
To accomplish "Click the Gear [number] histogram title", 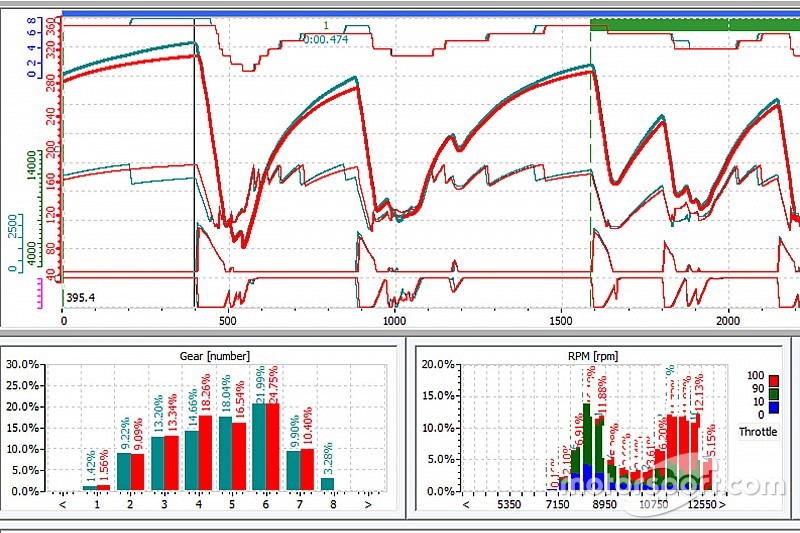I will coord(214,356).
